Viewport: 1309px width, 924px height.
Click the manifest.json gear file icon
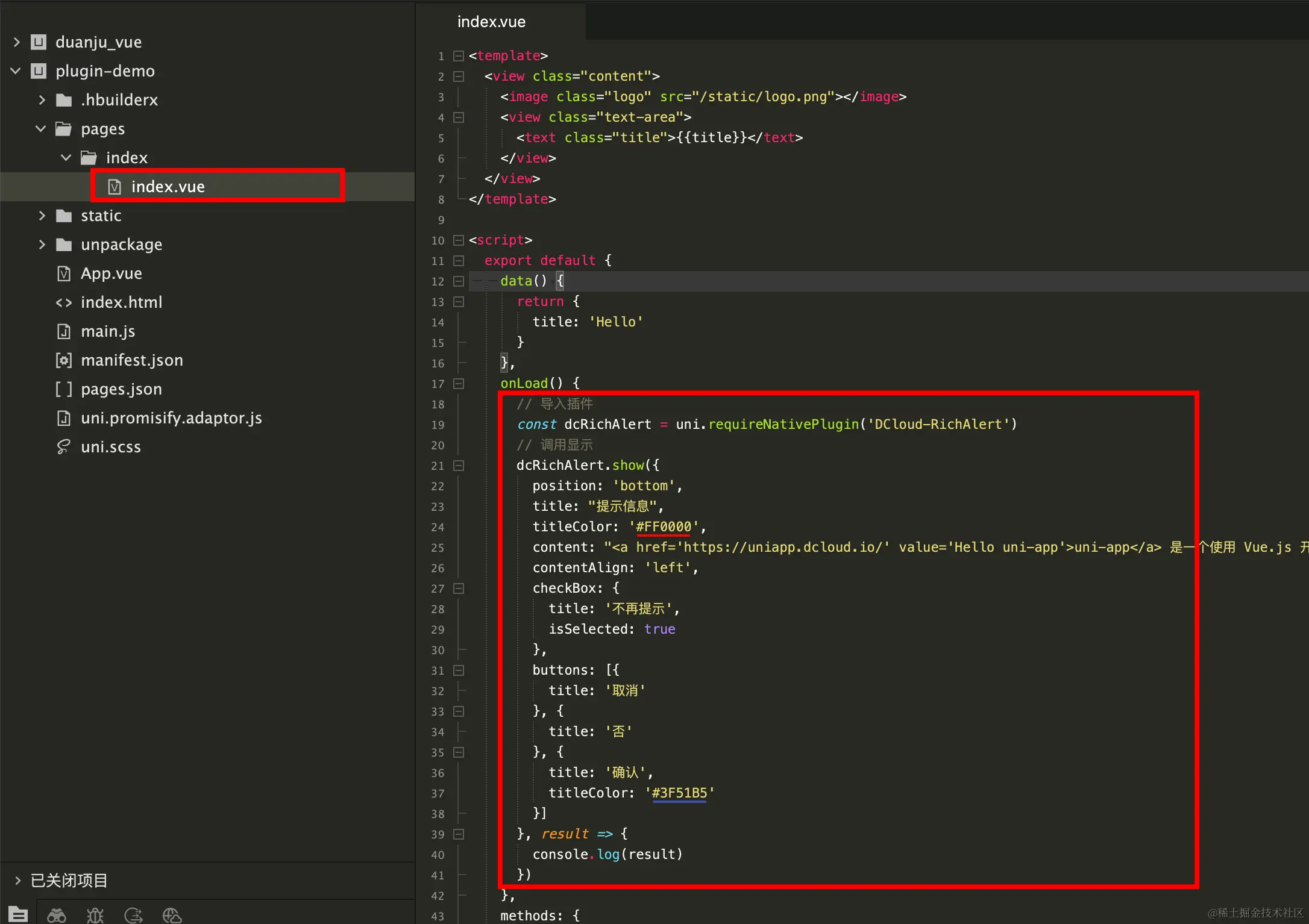64,360
